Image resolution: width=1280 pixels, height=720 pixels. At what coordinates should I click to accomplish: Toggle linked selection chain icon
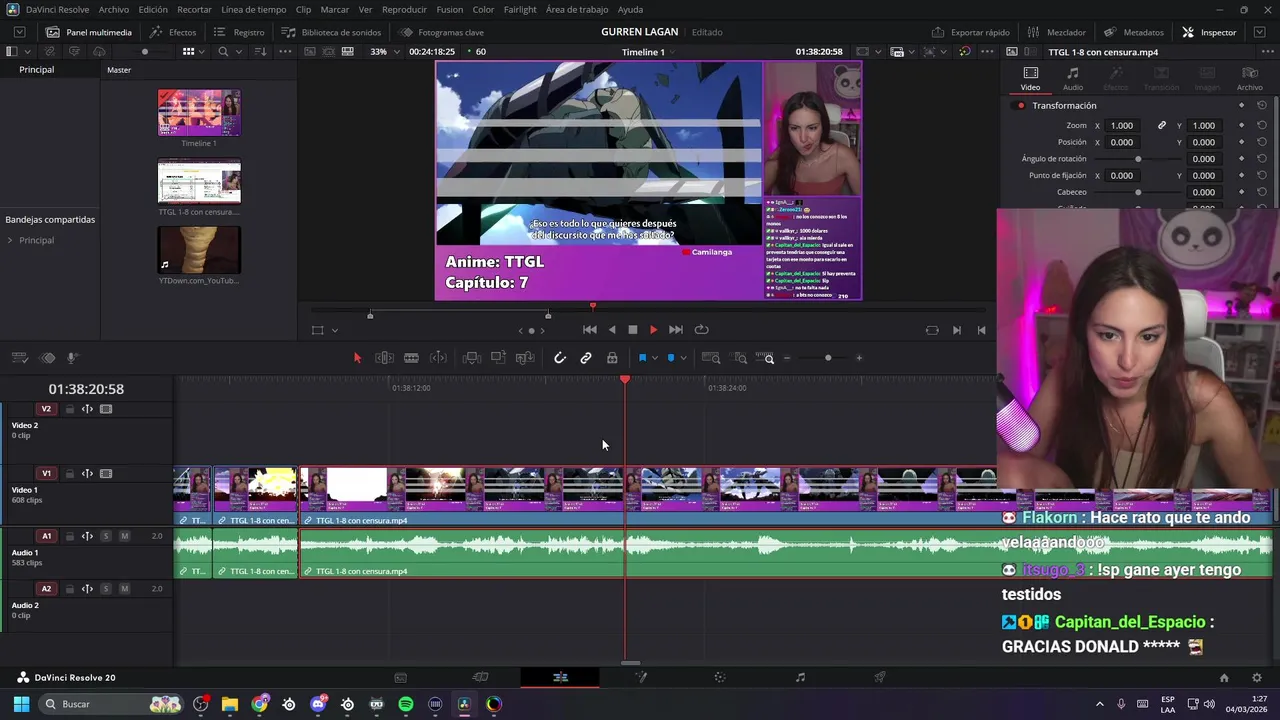(586, 358)
